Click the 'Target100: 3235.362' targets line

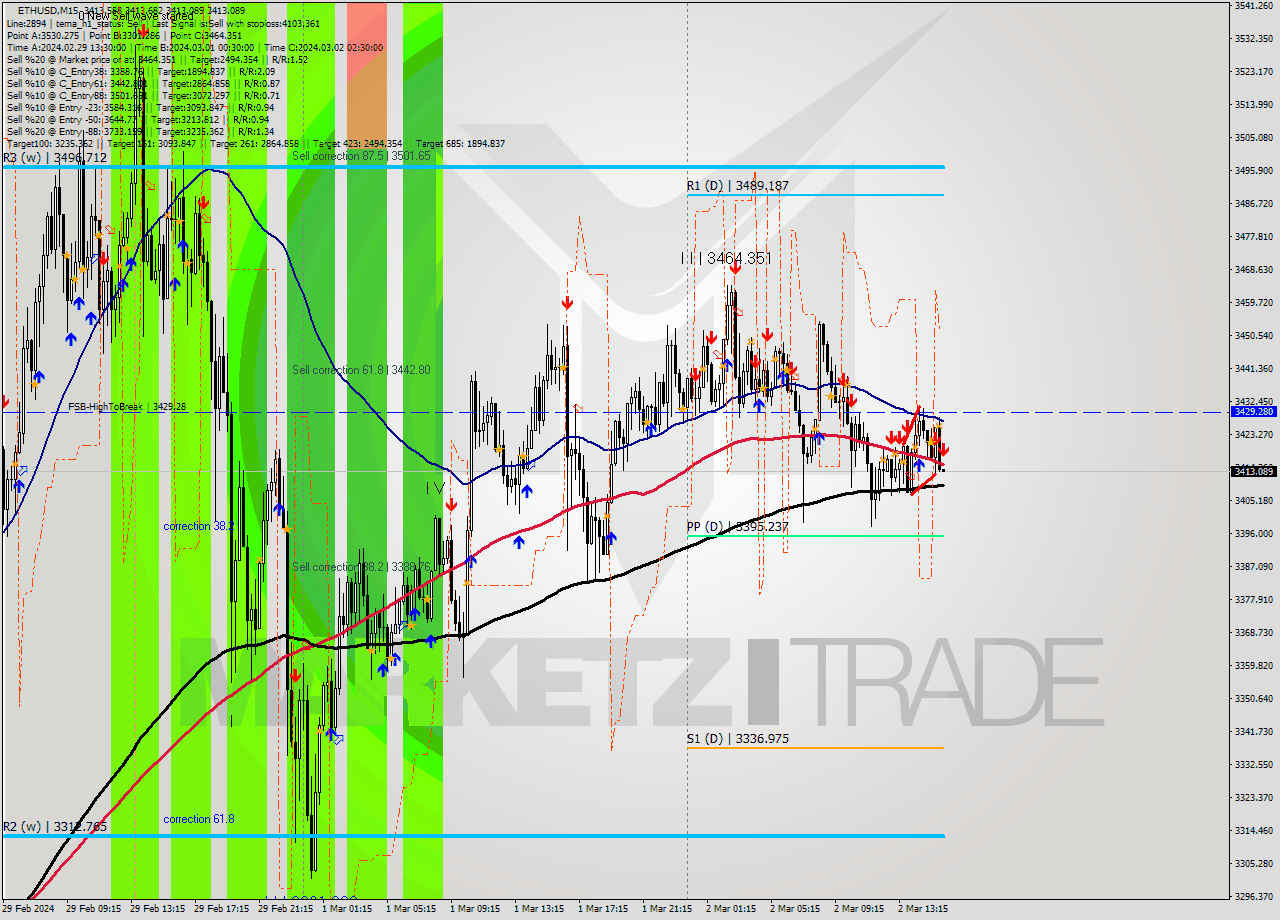click(x=255, y=143)
